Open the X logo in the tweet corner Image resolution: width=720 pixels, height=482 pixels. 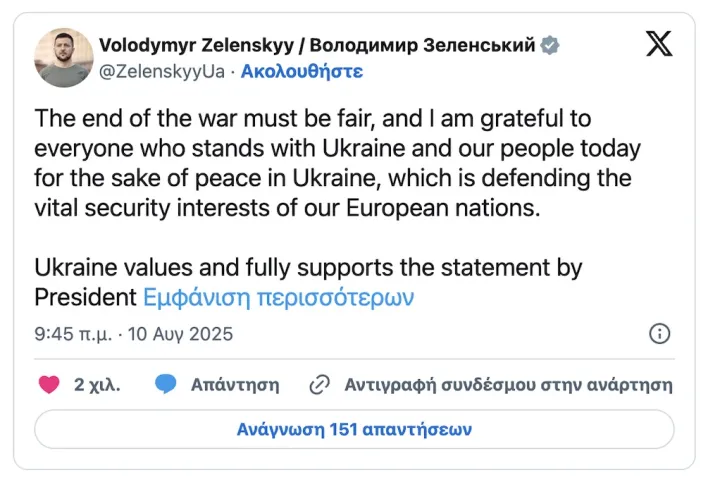(659, 44)
